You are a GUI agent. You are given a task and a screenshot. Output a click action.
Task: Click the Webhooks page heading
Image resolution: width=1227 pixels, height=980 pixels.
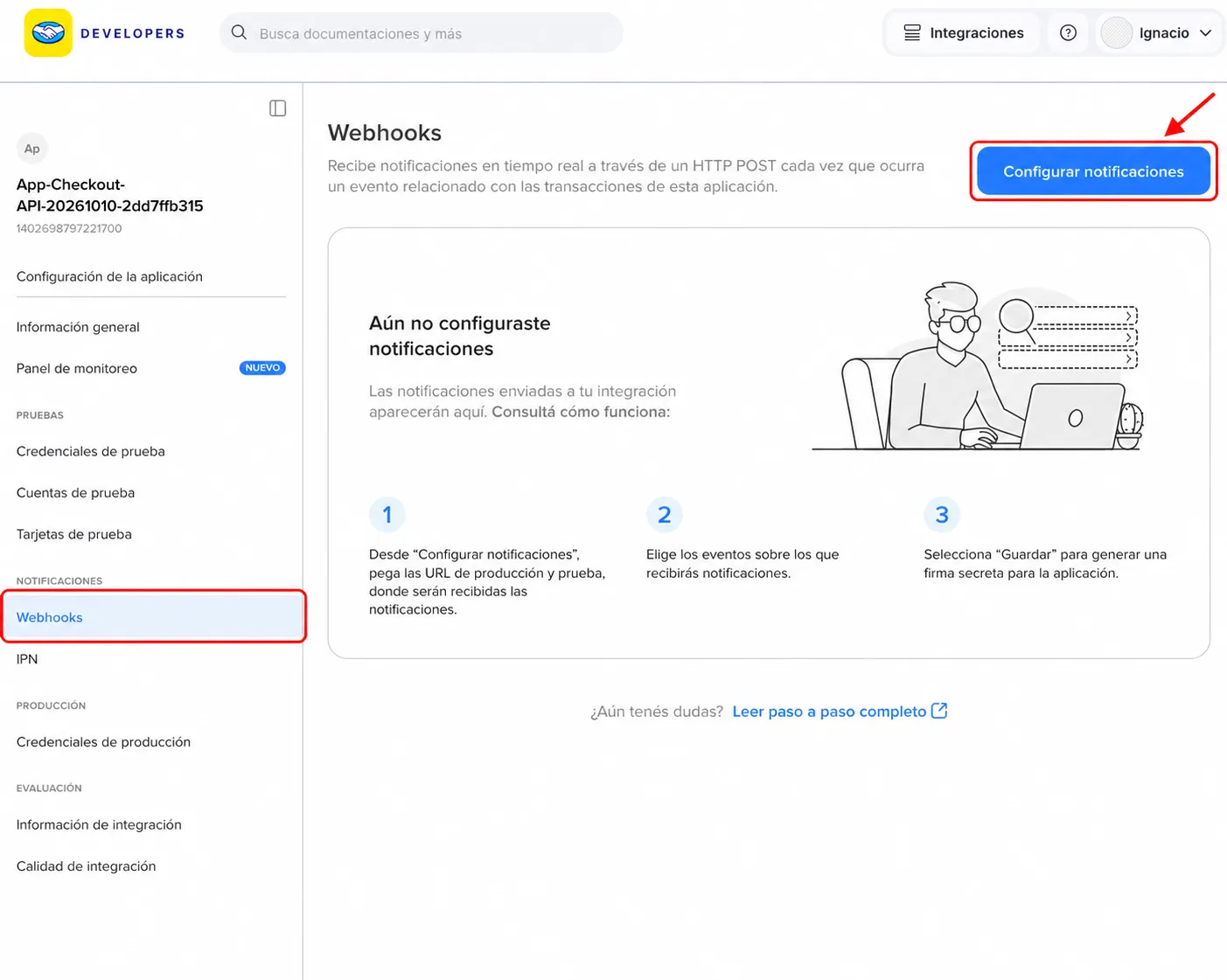point(385,133)
